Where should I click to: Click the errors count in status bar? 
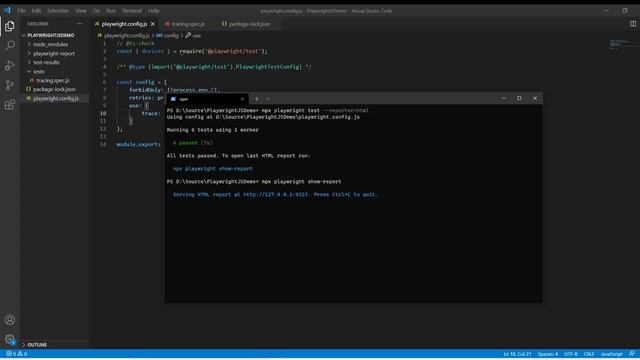[11, 354]
